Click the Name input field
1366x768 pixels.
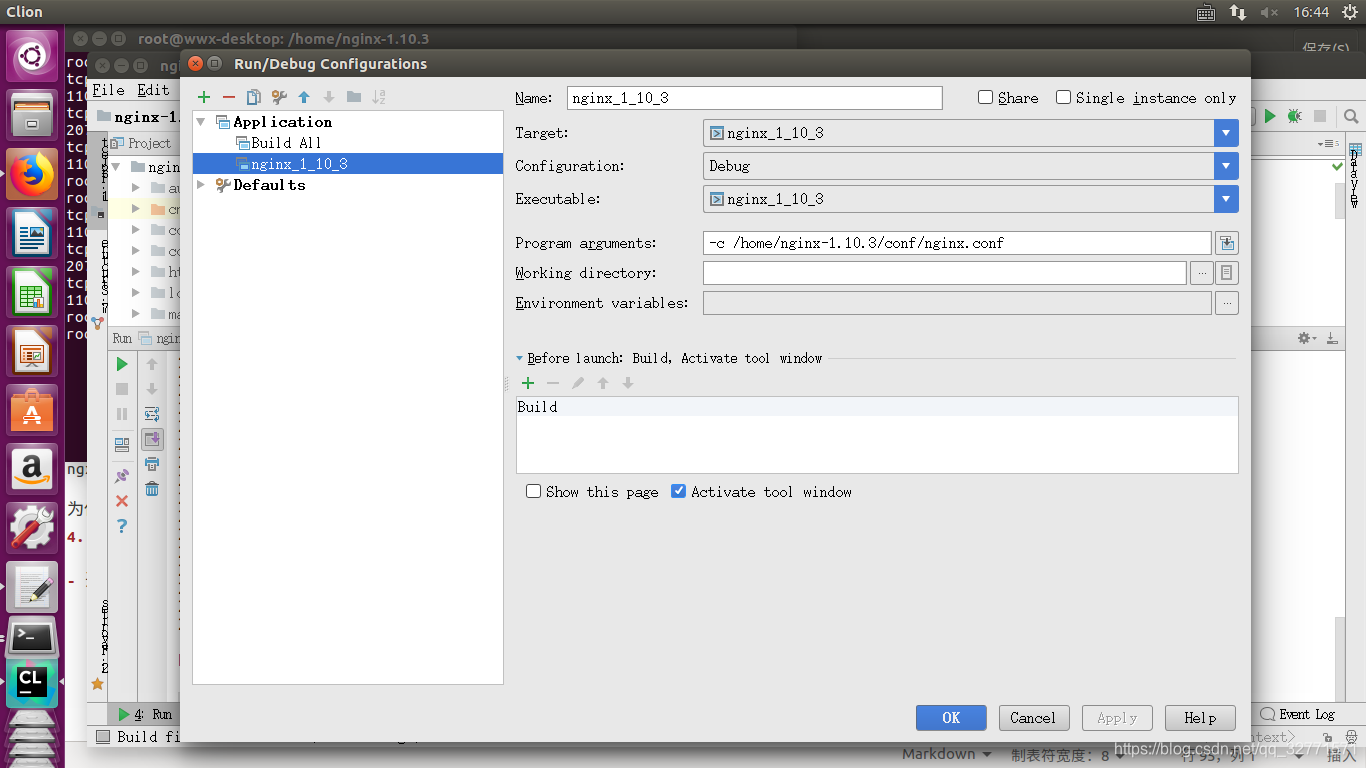[x=754, y=98]
